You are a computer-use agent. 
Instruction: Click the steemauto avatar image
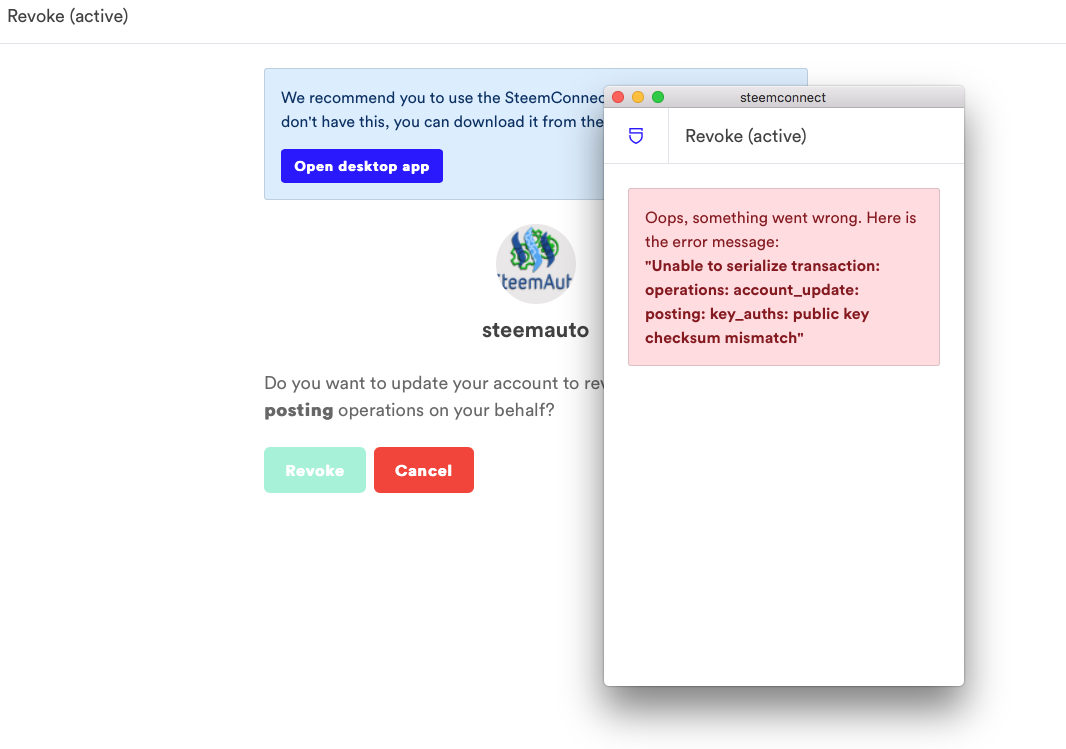(x=536, y=264)
